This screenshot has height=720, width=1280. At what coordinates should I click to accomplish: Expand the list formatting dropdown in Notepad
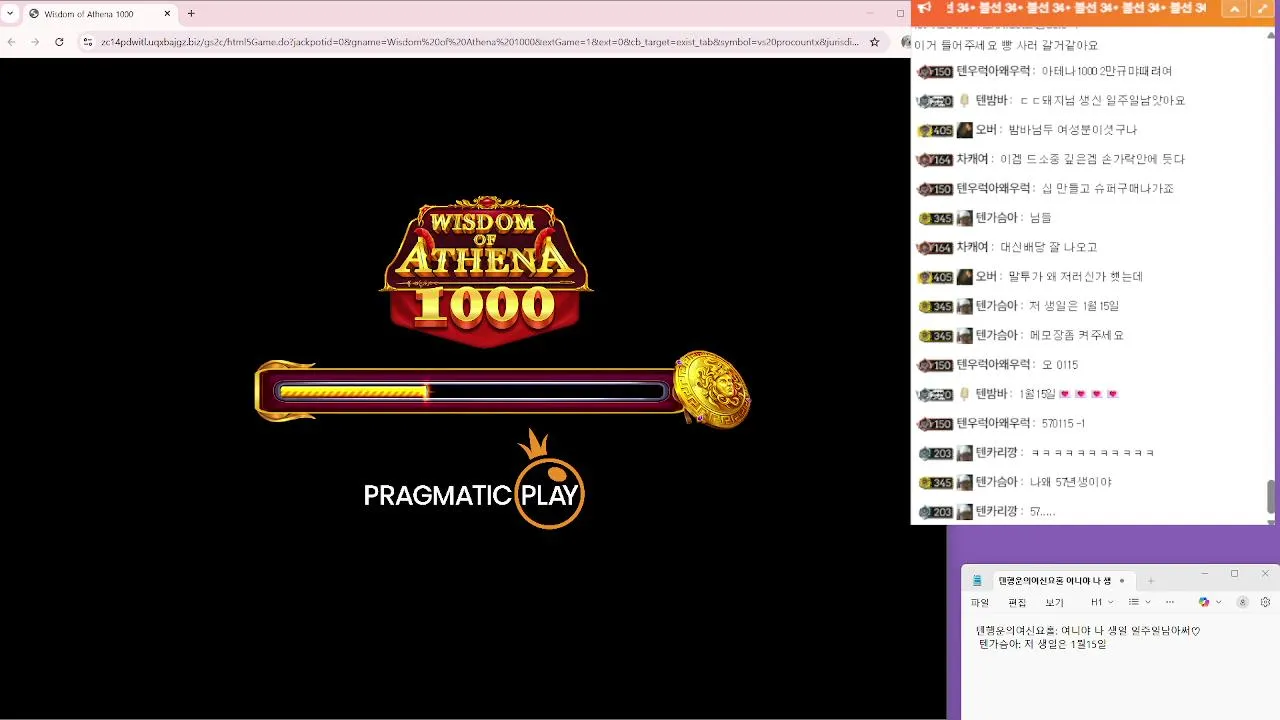point(1139,603)
